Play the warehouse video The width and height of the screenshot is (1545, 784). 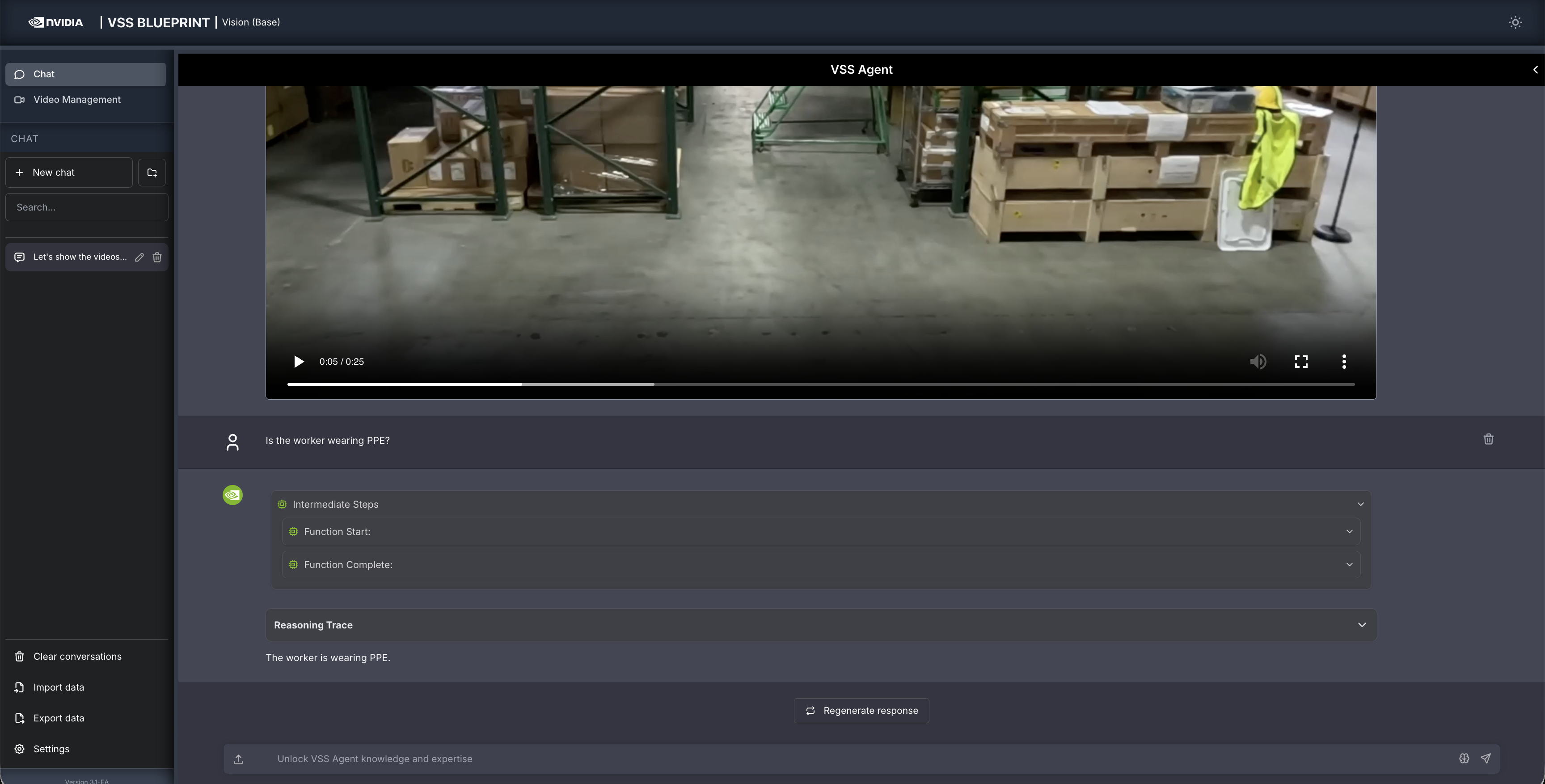tap(299, 361)
